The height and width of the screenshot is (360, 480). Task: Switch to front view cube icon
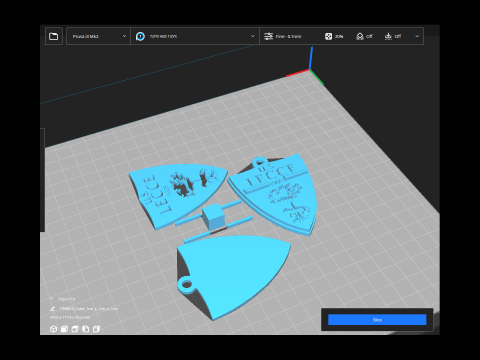(x=64, y=329)
